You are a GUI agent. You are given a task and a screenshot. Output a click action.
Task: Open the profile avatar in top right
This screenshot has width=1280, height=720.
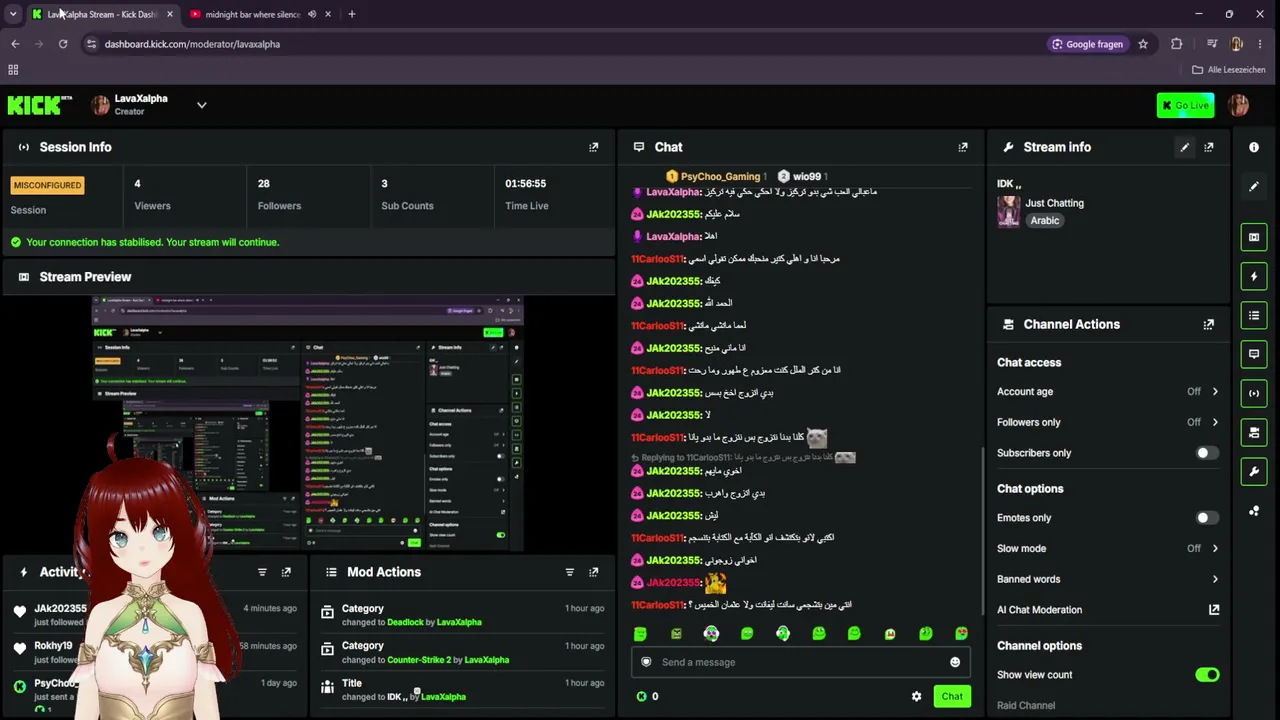1239,105
